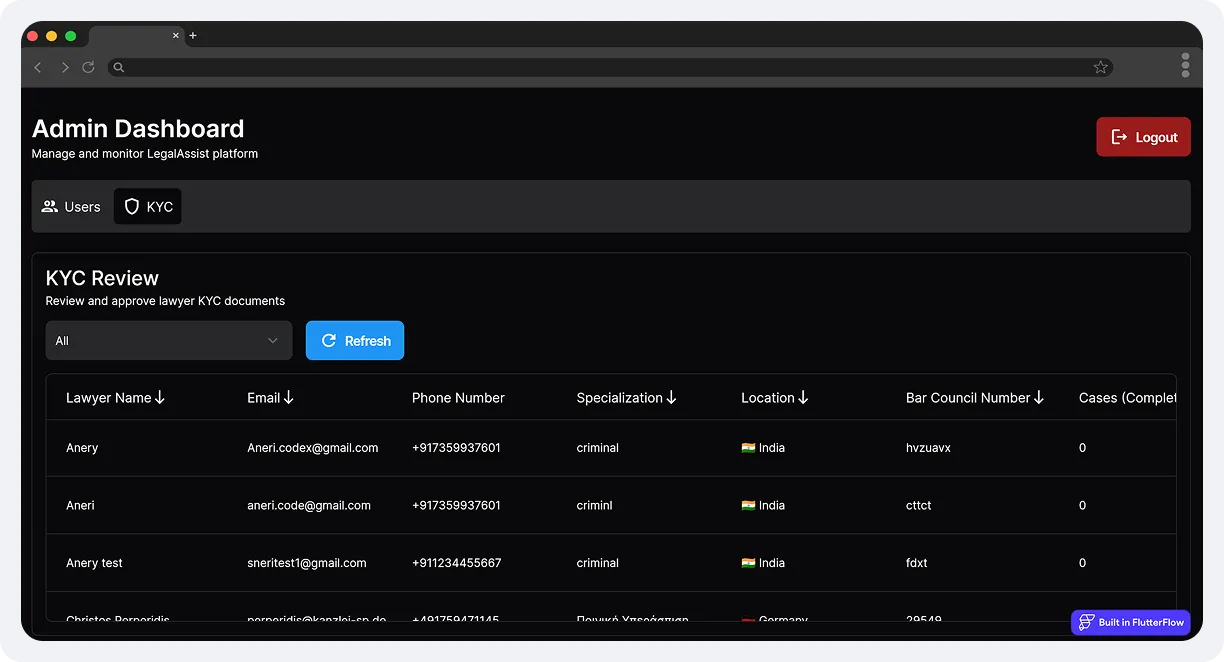Sort by Bar Council Number arrow
Viewport: 1224px width, 662px height.
tap(1039, 397)
